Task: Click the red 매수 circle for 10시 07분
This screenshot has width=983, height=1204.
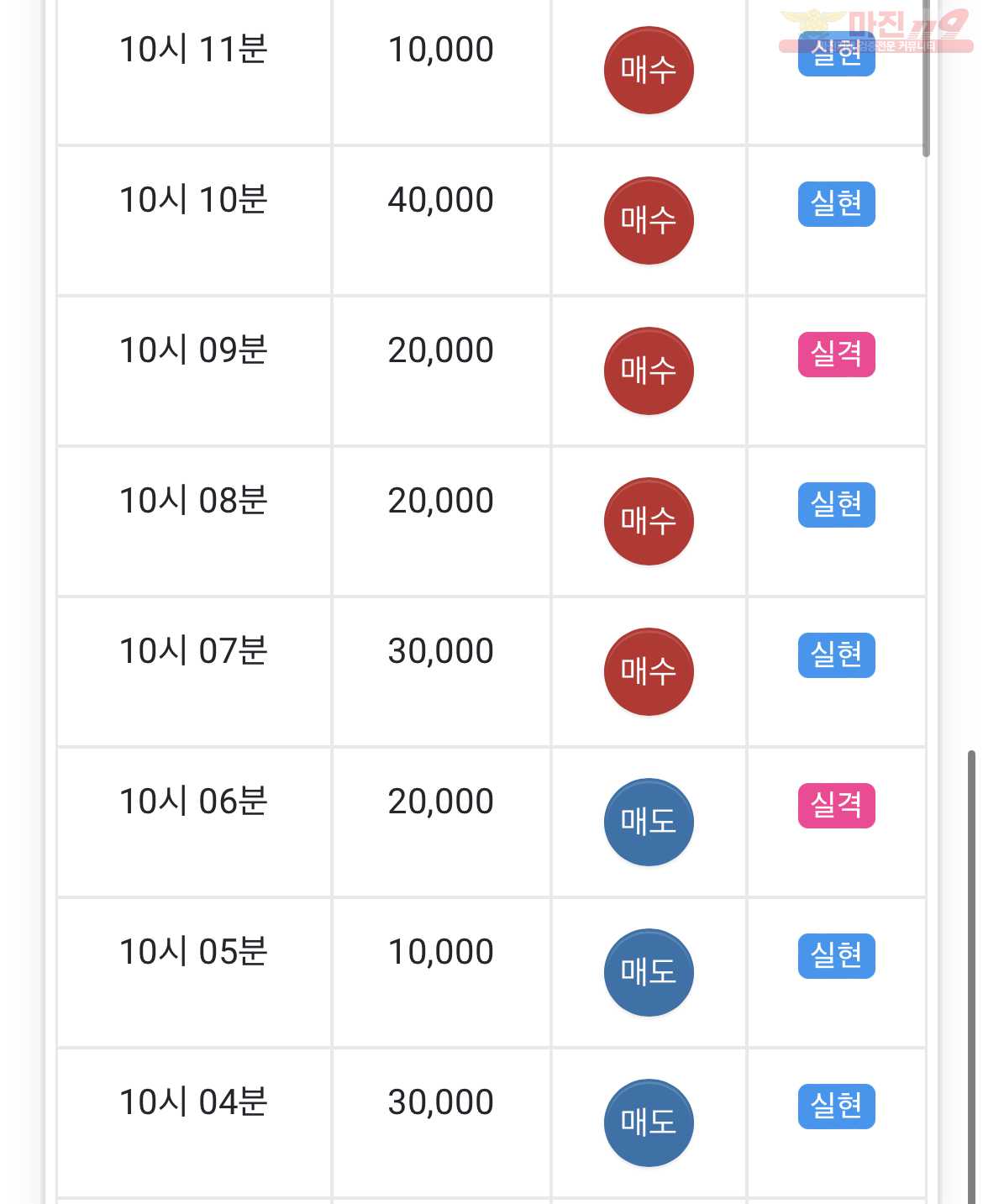Action: [649, 671]
